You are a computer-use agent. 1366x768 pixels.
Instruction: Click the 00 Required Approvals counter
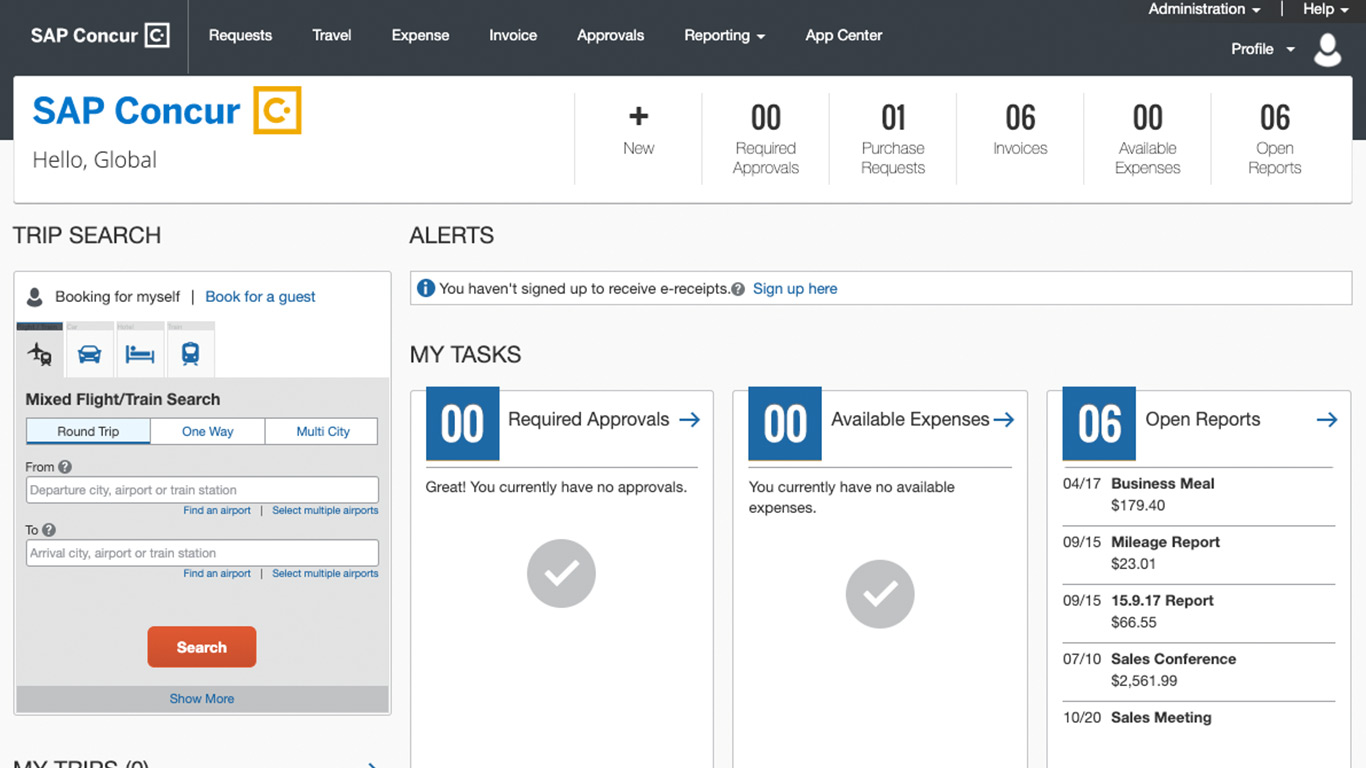(765, 139)
